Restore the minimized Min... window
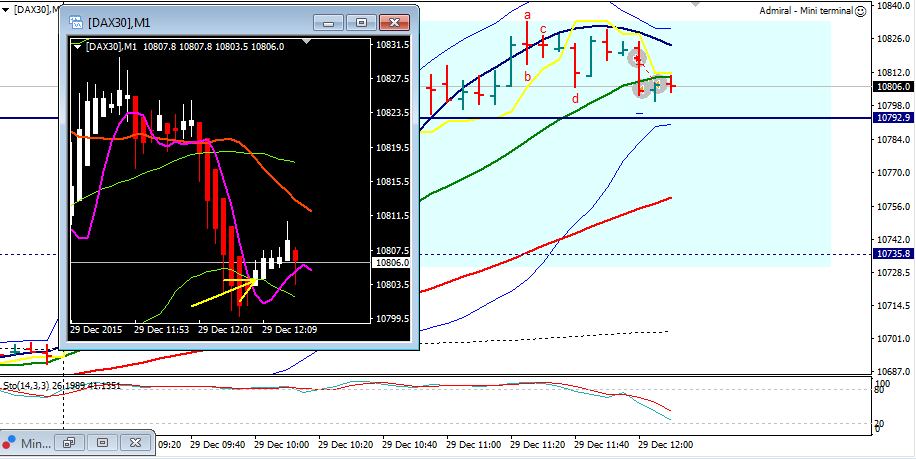Viewport: 916px width, 459px height. (x=70, y=443)
